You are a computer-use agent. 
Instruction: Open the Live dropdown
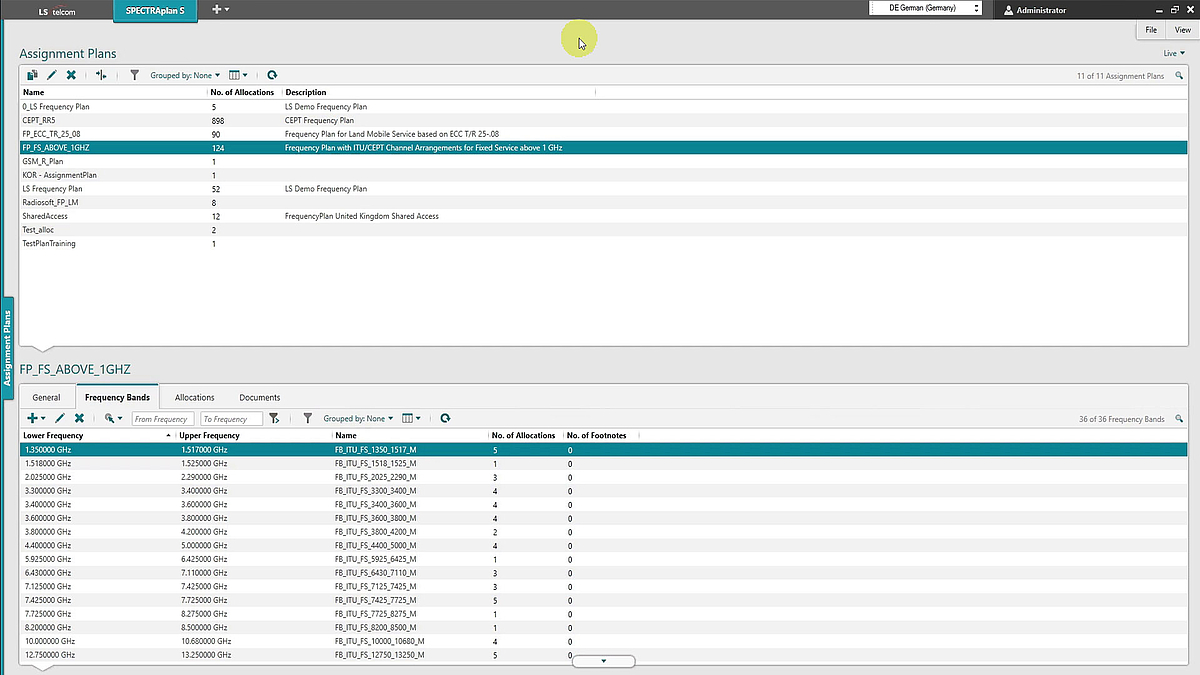(x=1174, y=53)
